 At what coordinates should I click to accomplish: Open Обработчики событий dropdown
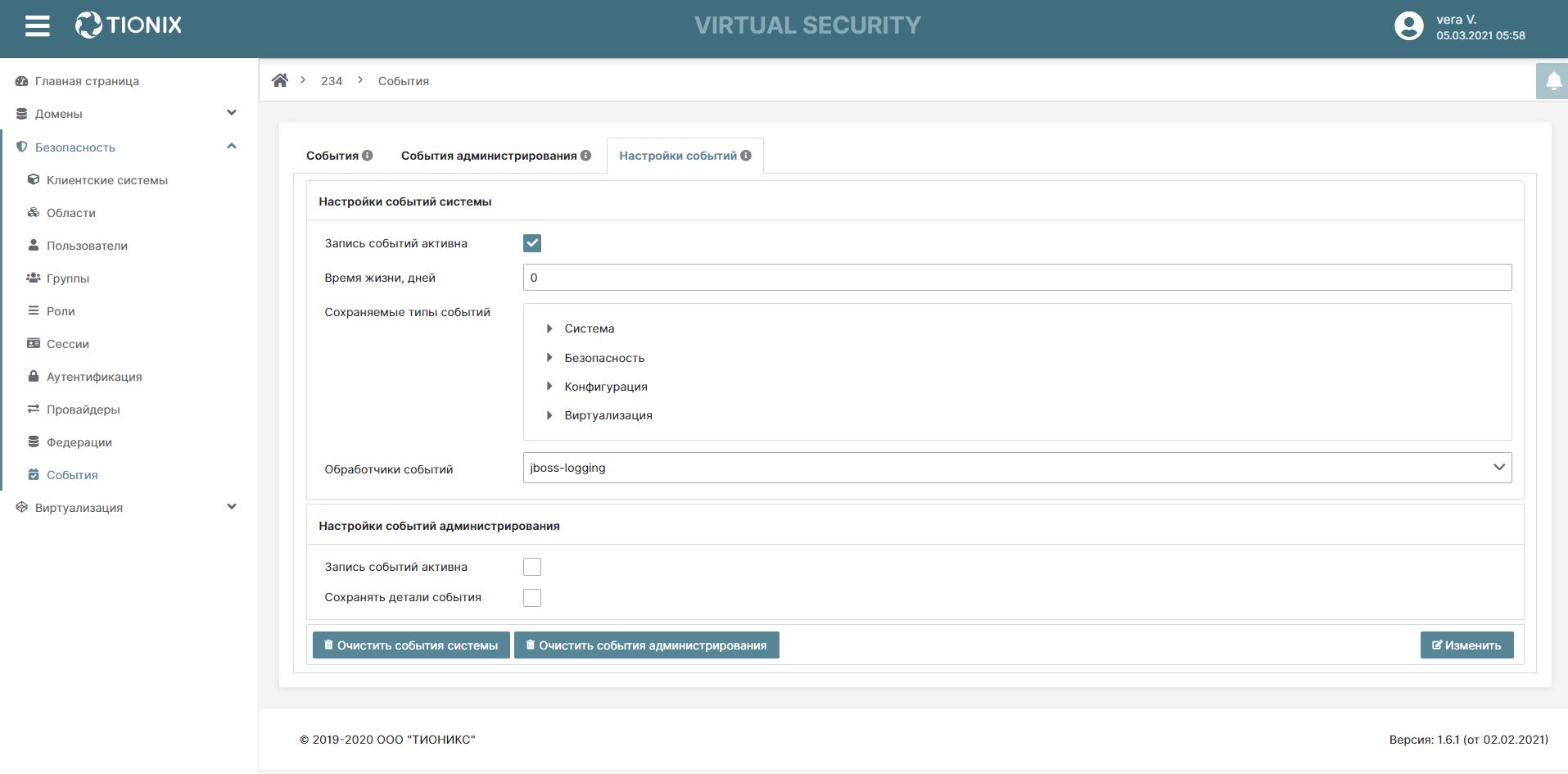click(1016, 468)
